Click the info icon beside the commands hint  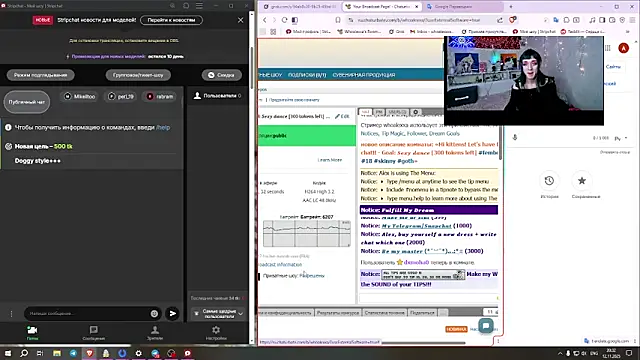(8, 127)
